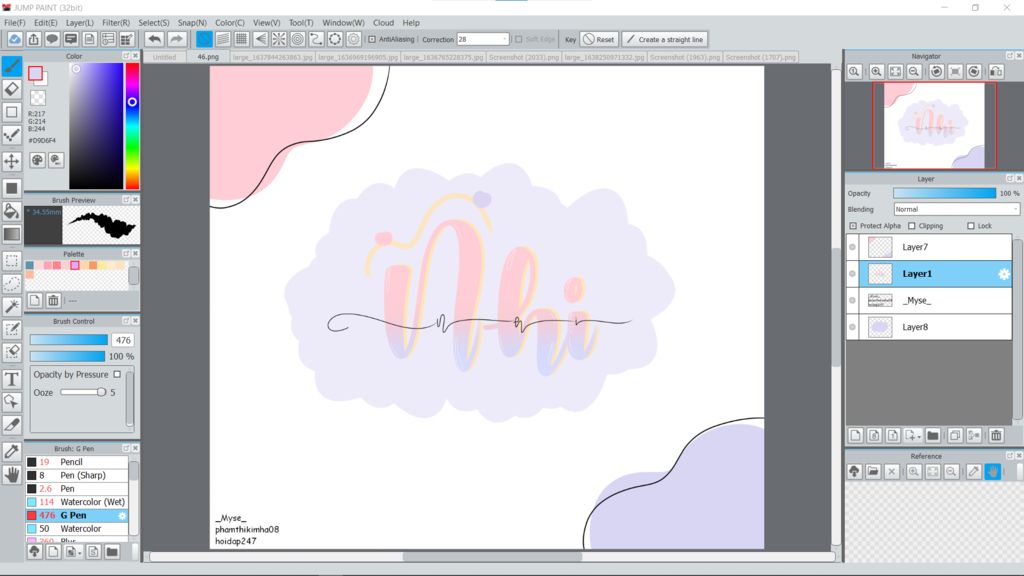
Task: Click the add folder icon in Layer panel
Action: coord(933,436)
